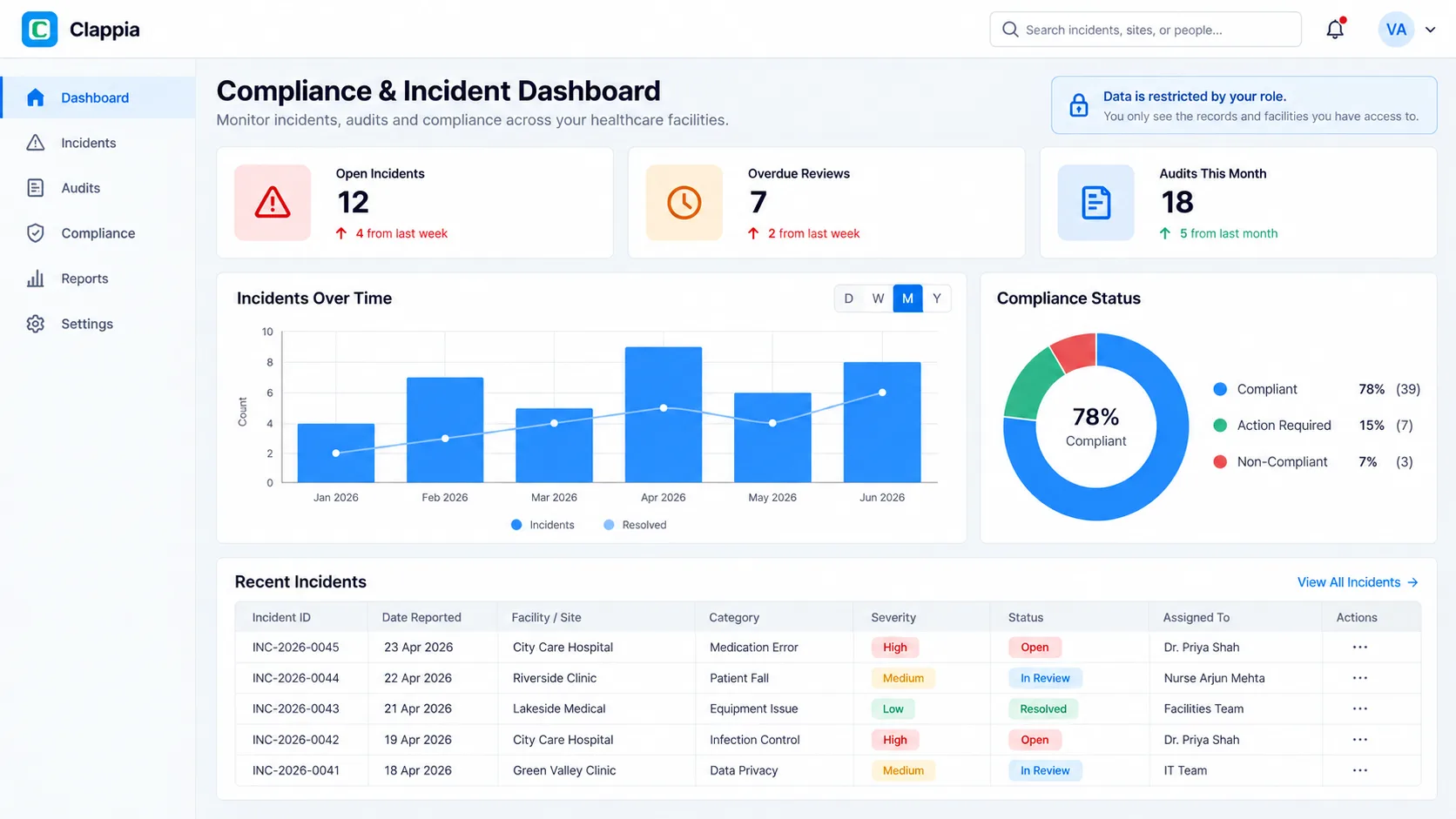Click the Audits document sidebar icon
This screenshot has width=1456, height=819.
point(36,188)
